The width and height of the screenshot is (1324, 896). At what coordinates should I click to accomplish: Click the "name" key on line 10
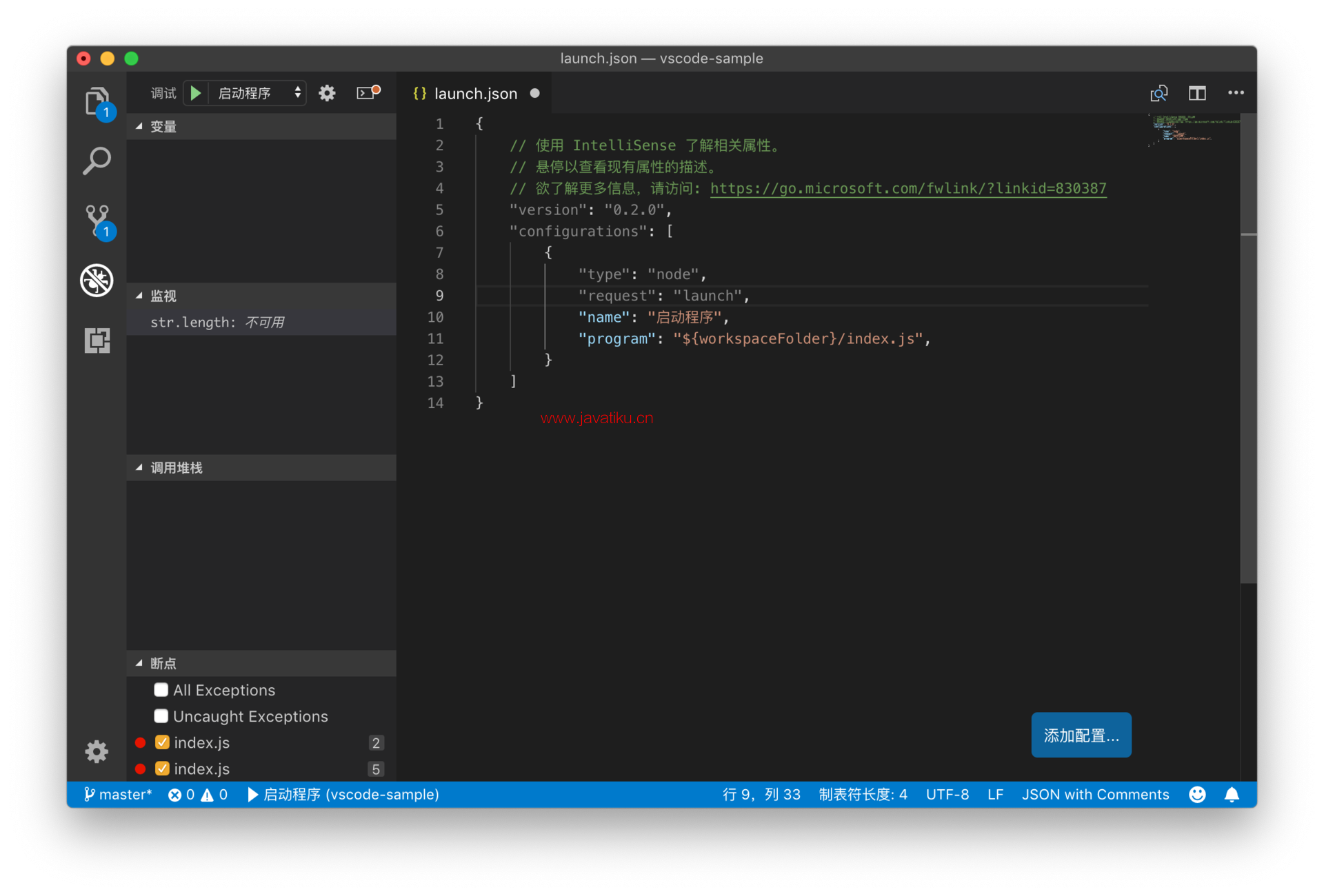point(603,317)
